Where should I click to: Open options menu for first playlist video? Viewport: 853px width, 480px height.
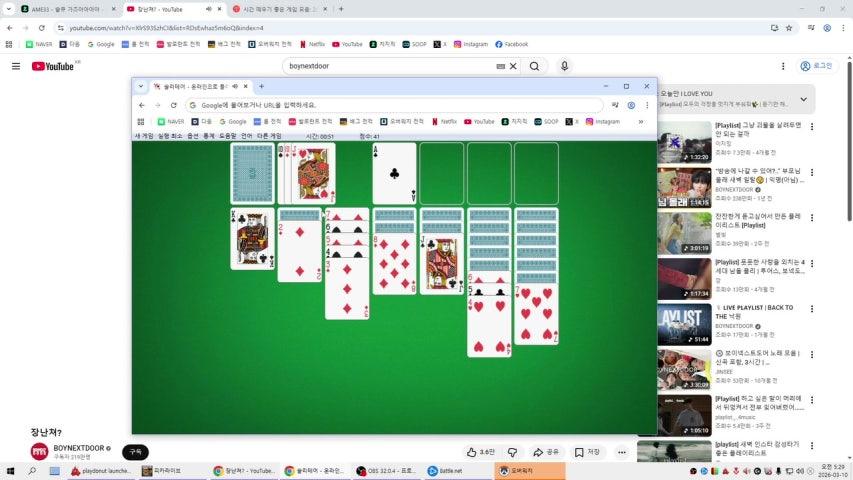tap(812, 127)
